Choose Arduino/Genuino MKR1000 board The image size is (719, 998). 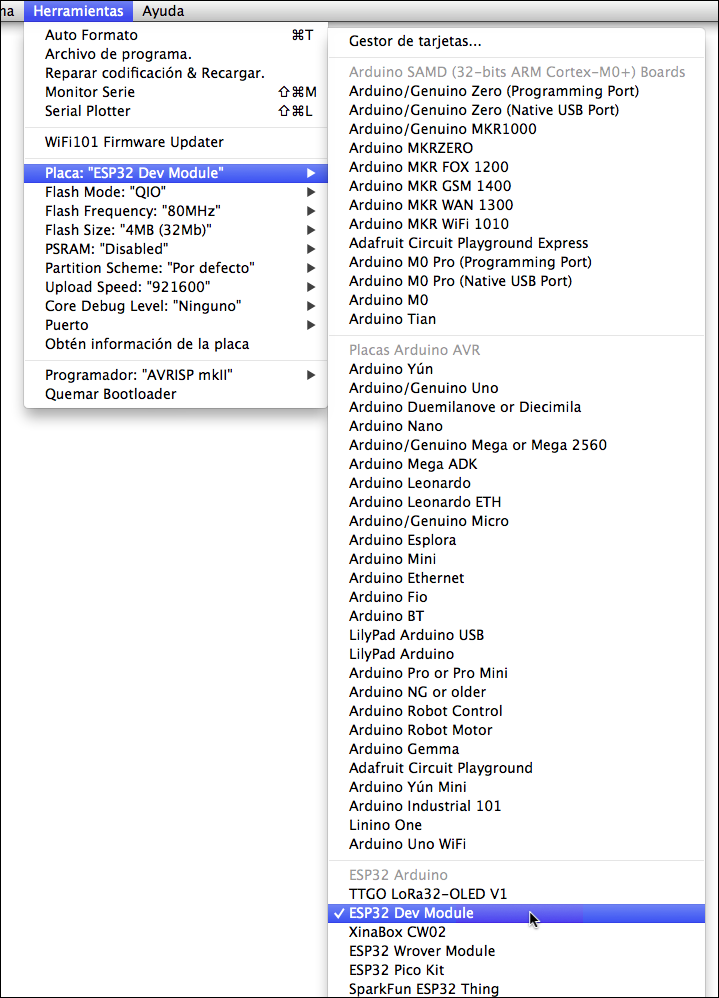pos(516,129)
